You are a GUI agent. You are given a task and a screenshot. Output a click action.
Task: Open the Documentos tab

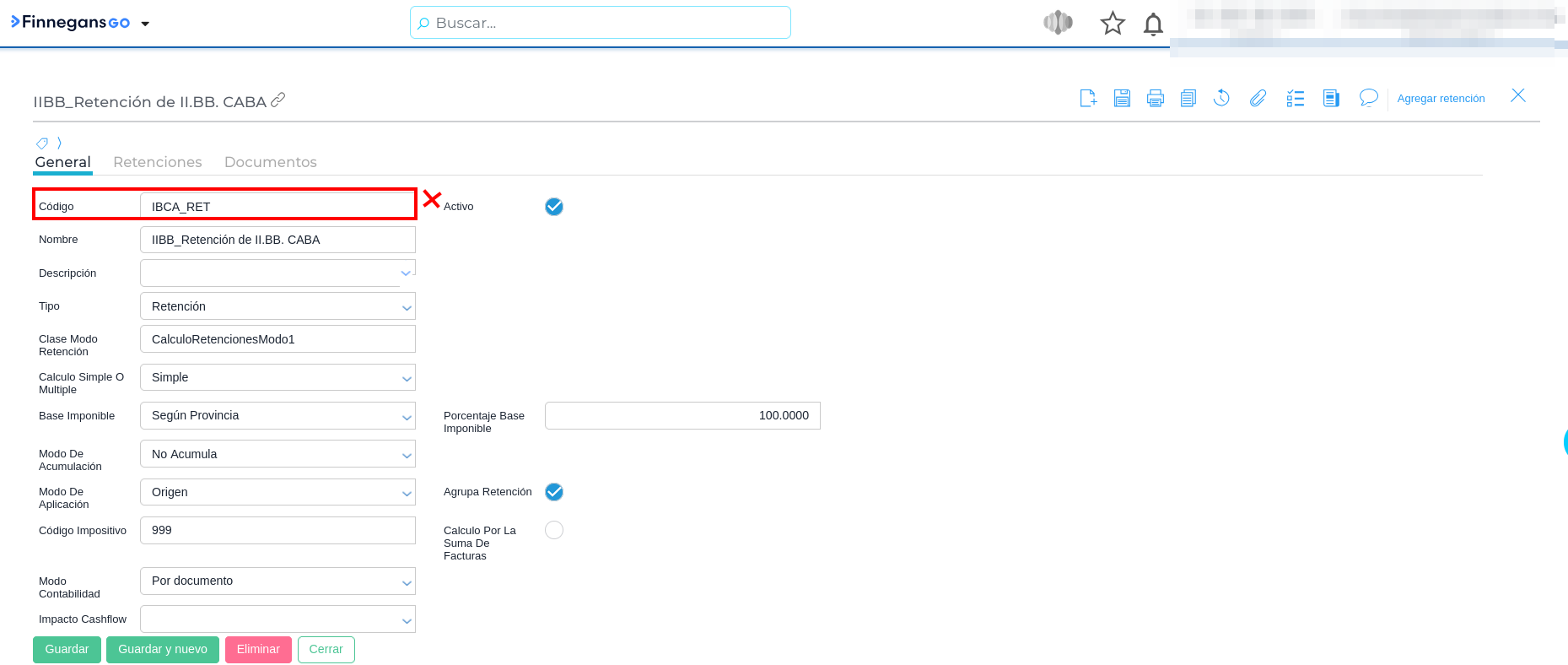(x=270, y=162)
